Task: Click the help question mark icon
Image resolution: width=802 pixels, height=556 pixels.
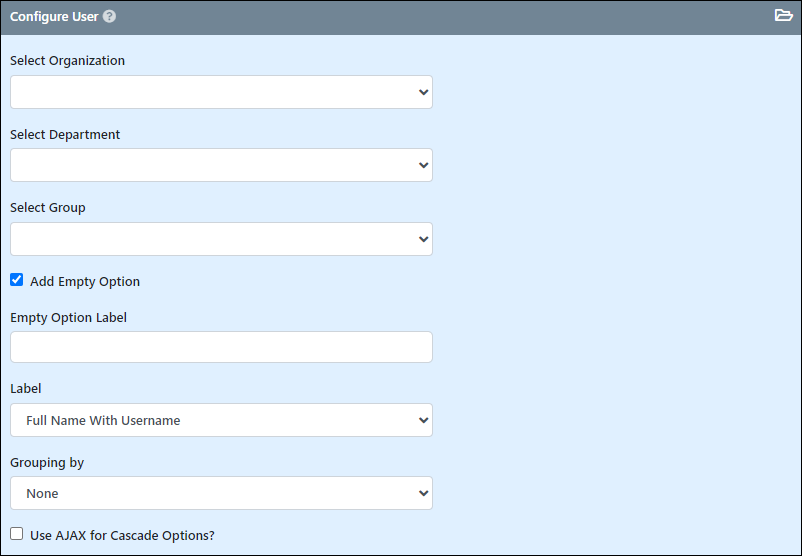Action: [x=109, y=16]
